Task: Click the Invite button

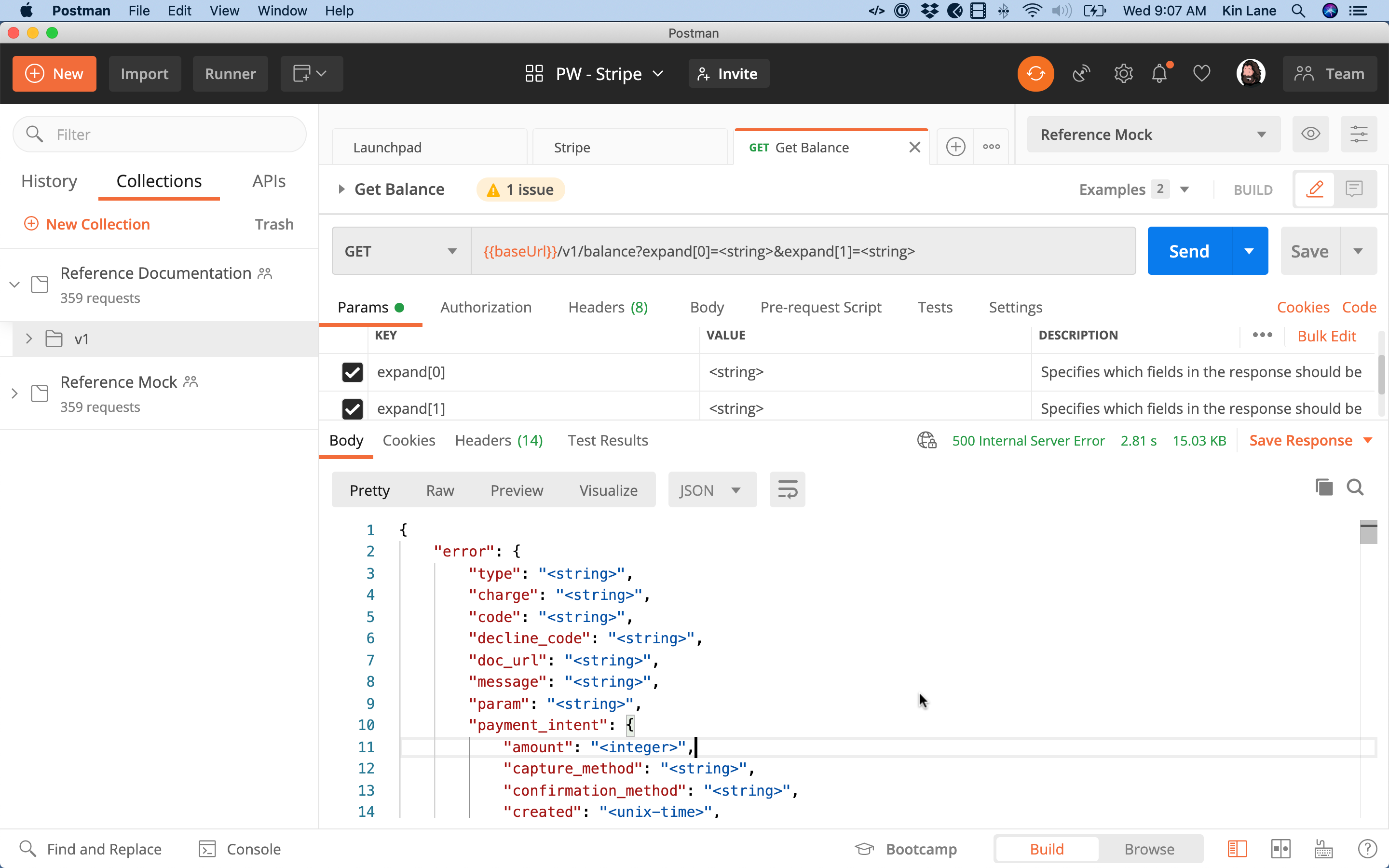Action: 728,73
